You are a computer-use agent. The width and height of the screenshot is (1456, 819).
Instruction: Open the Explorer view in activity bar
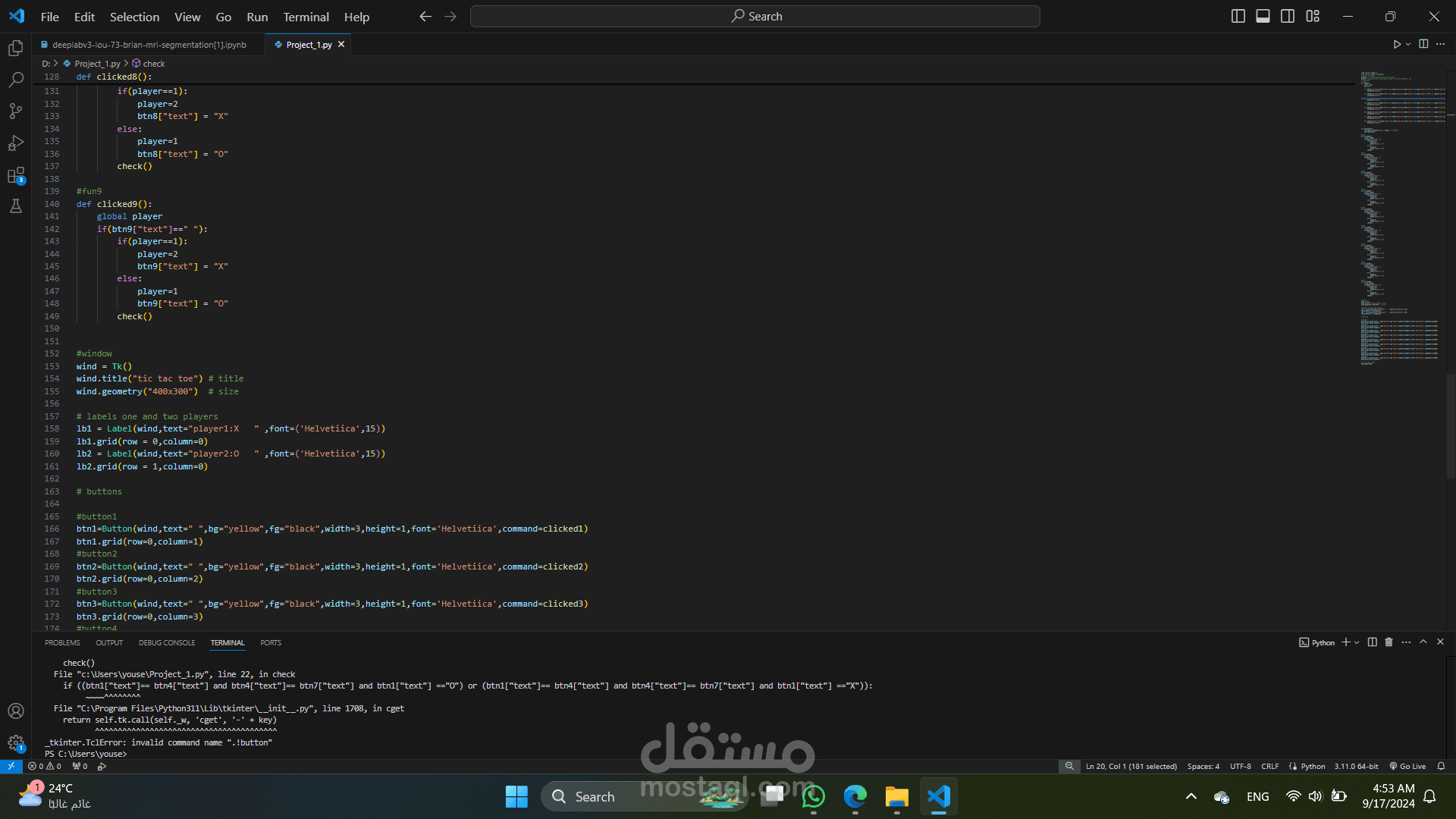coord(15,49)
